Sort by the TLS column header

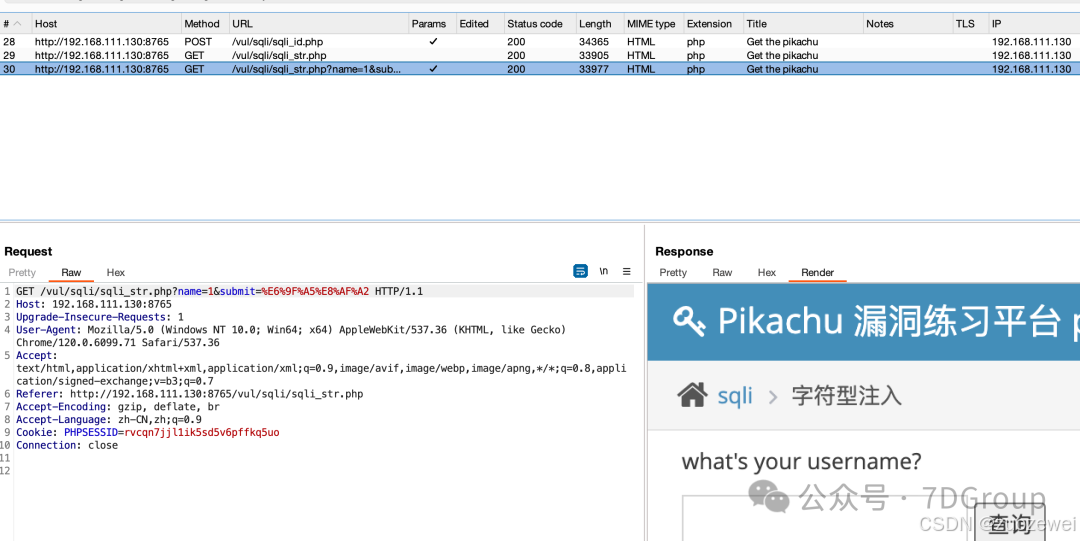point(970,23)
